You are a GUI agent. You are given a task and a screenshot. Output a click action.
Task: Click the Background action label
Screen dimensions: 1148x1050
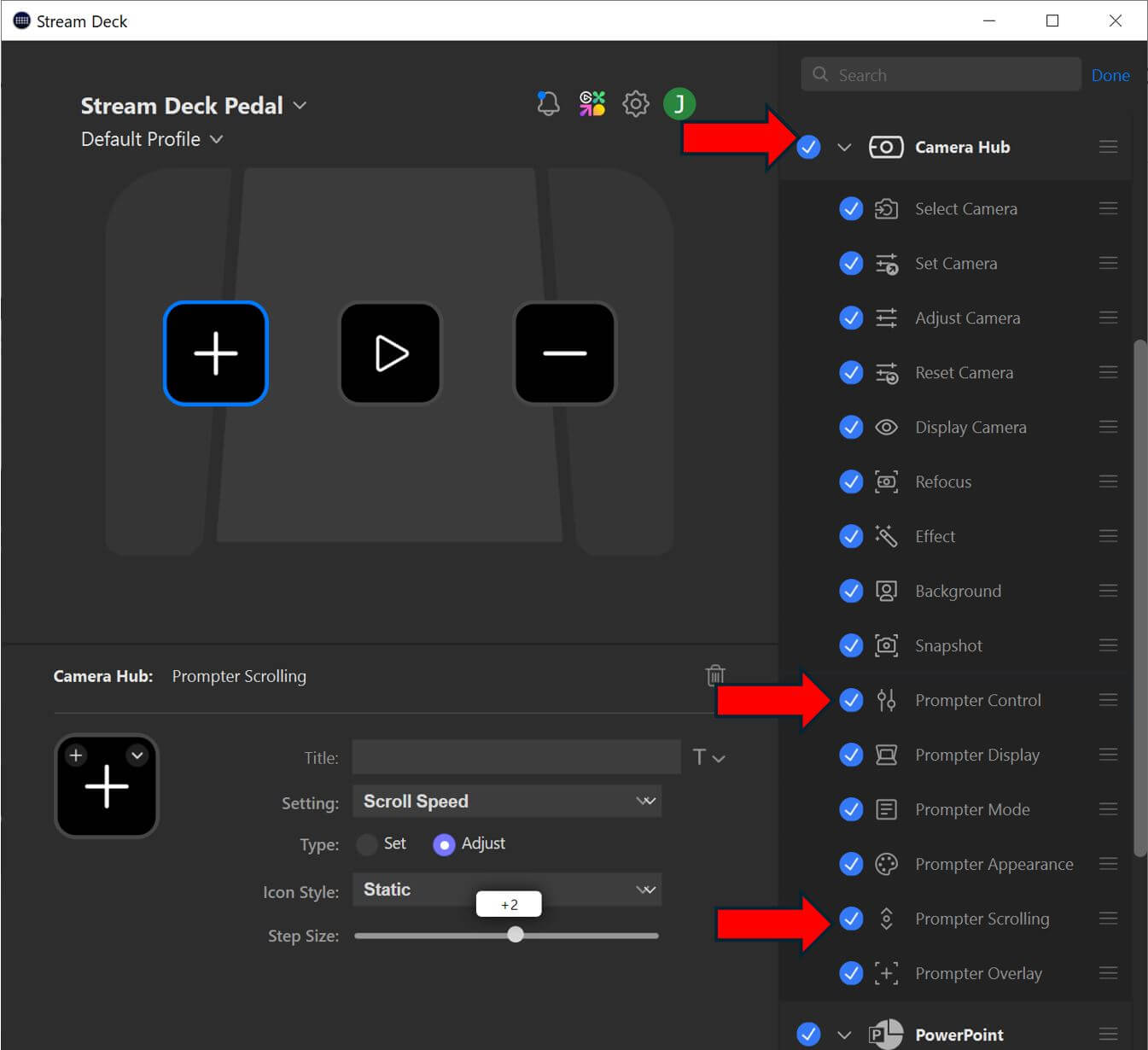(958, 591)
